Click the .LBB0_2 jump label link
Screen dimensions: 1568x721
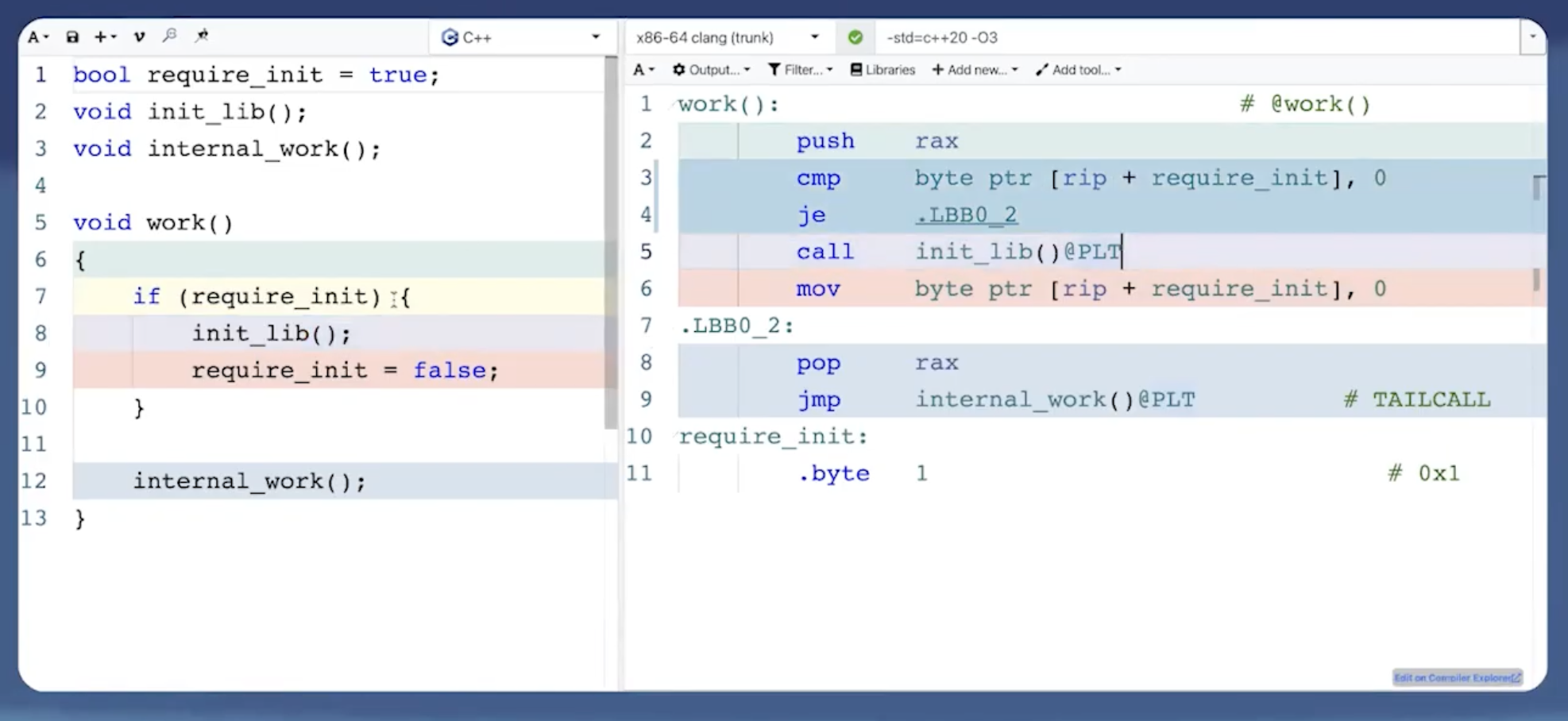coord(966,215)
